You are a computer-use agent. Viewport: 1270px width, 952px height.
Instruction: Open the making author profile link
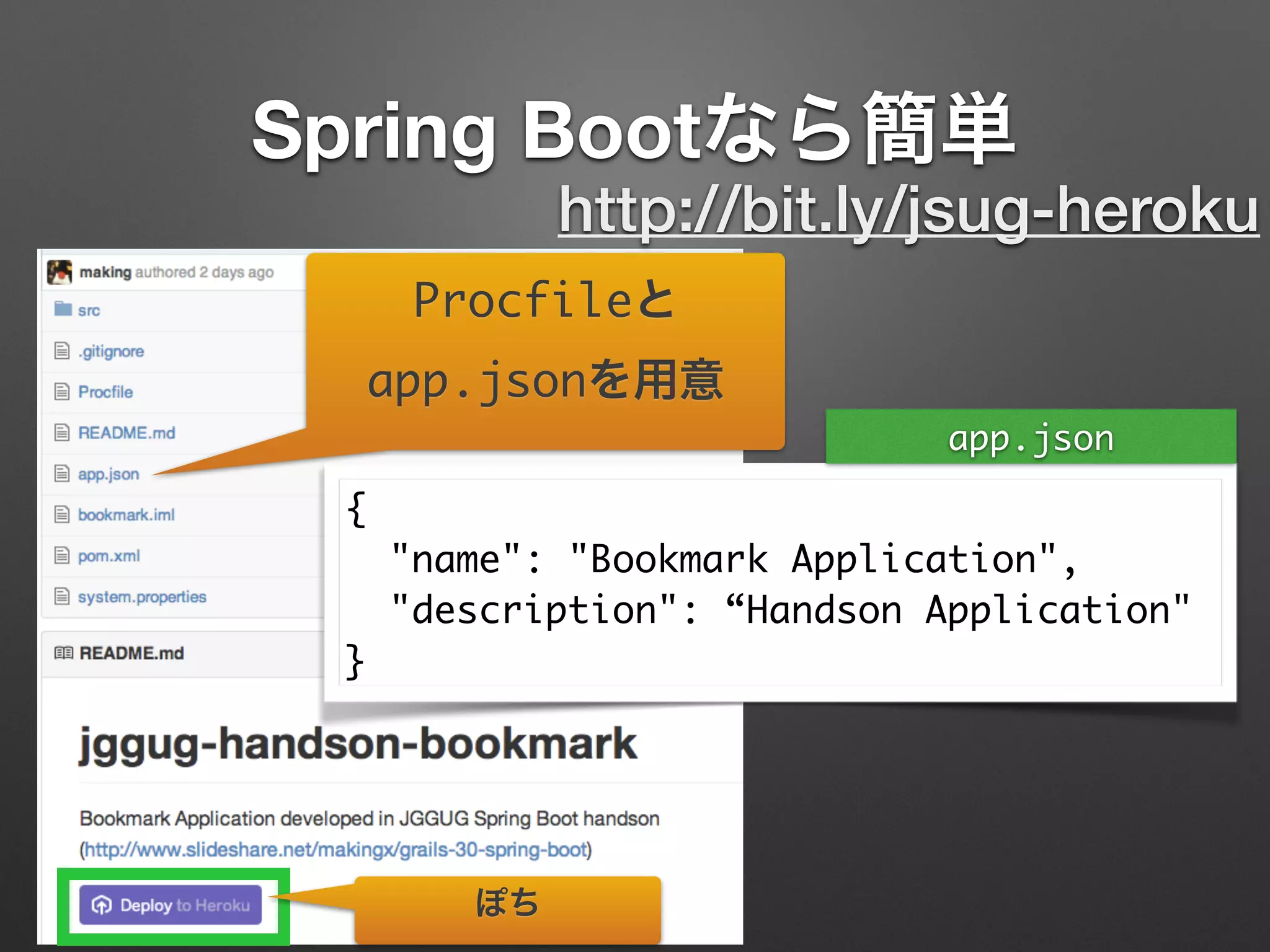tap(105, 272)
